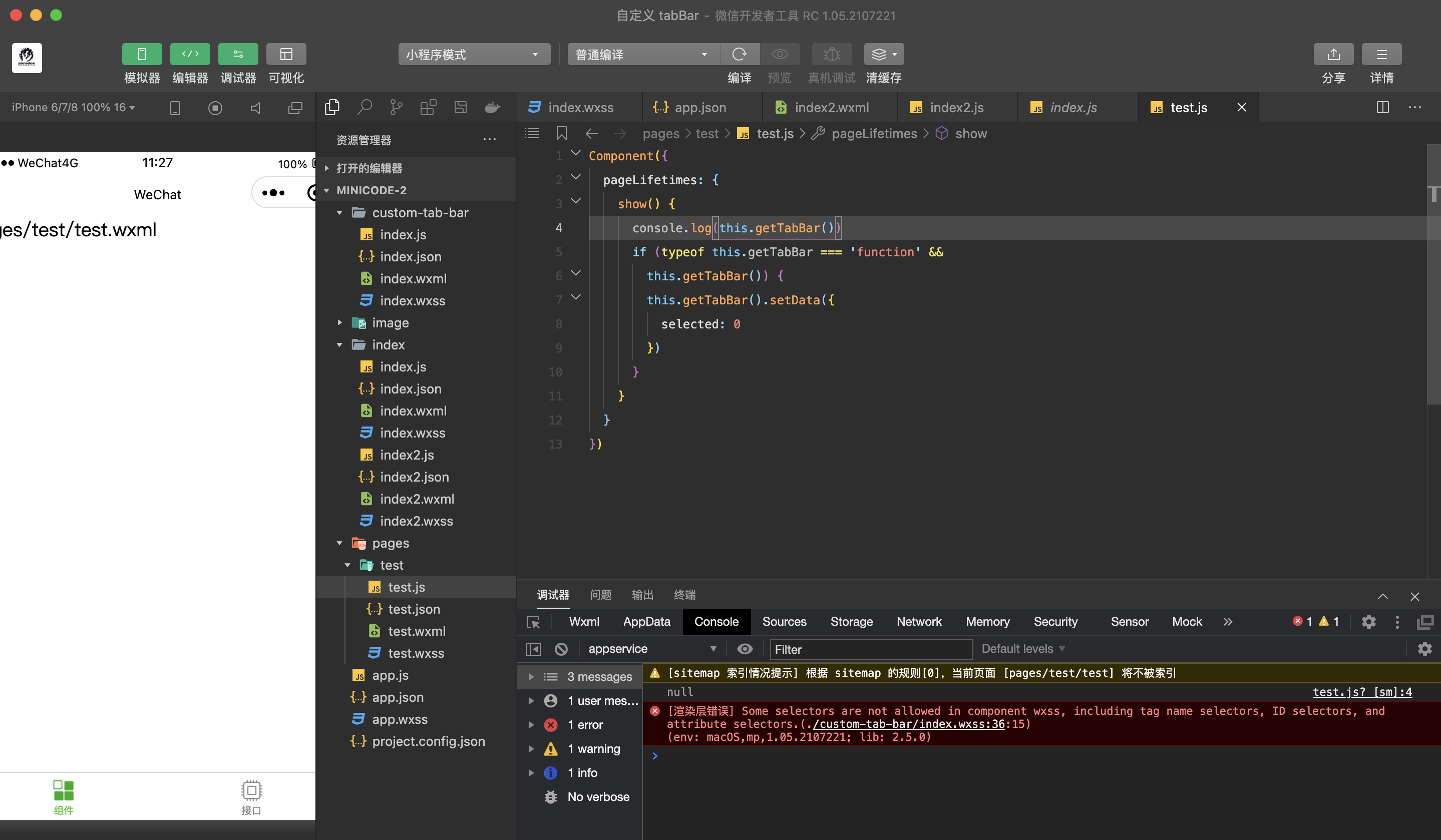
Task: Toggle the editor panel button
Action: (x=190, y=55)
